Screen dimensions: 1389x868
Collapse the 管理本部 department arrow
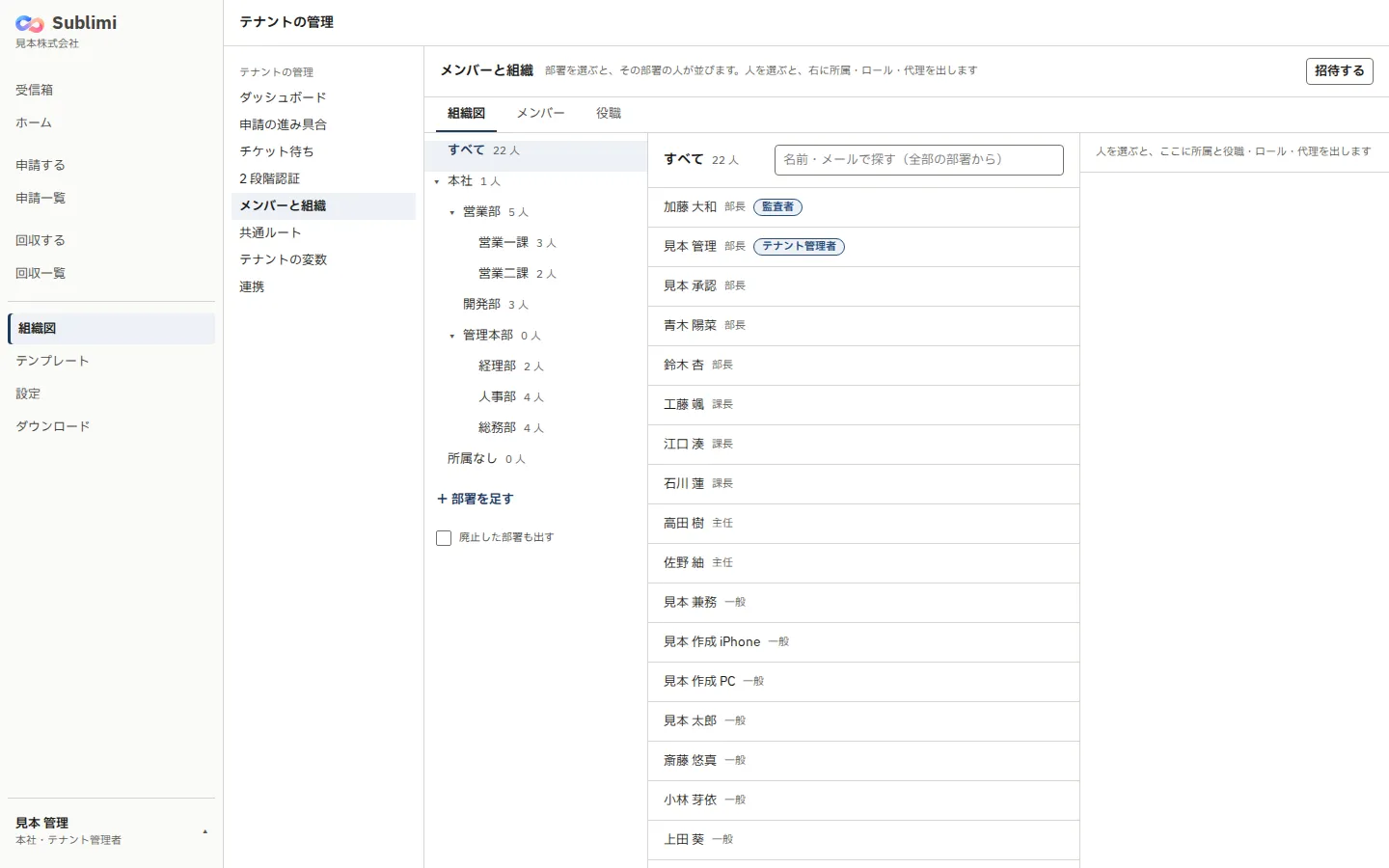click(x=452, y=336)
